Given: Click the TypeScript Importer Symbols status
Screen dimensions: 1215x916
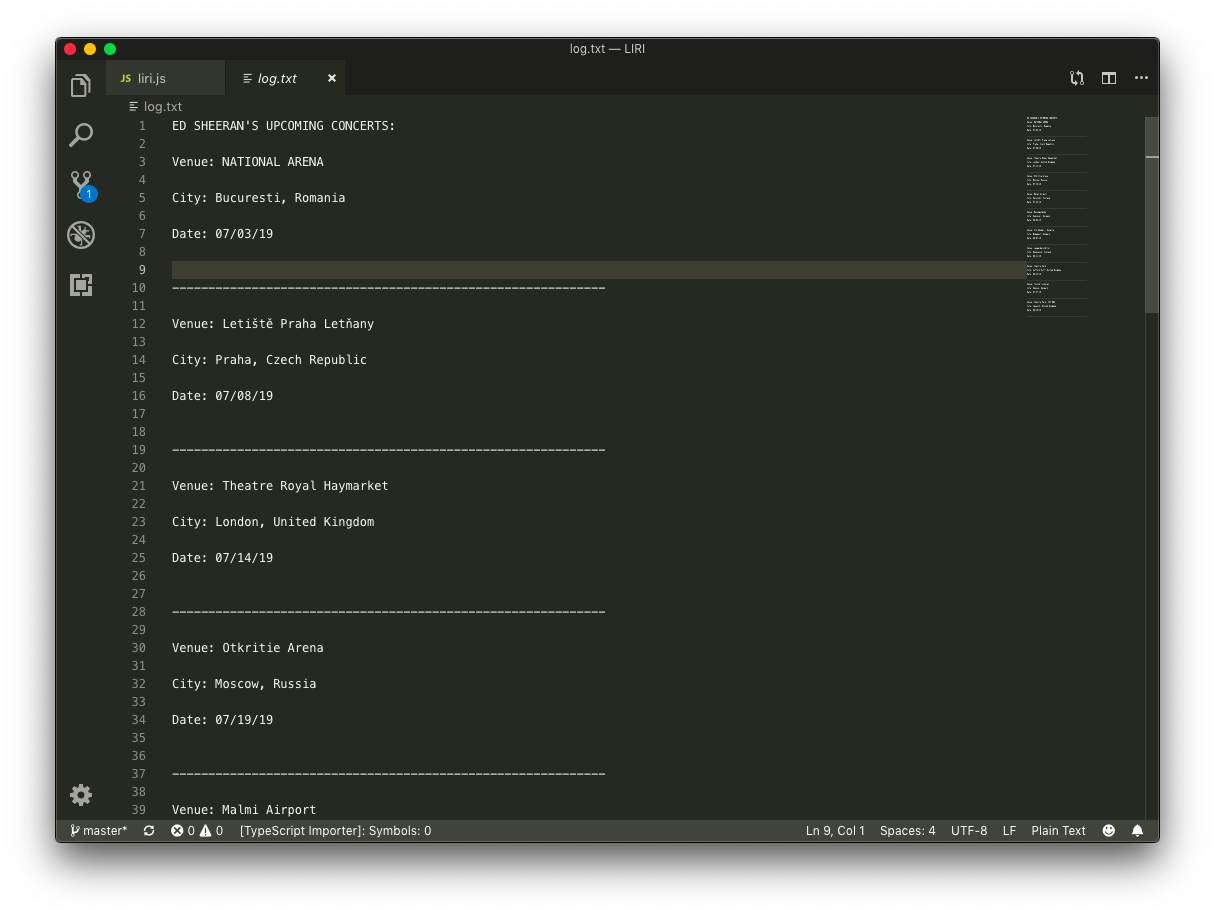Looking at the screenshot, I should tap(336, 831).
